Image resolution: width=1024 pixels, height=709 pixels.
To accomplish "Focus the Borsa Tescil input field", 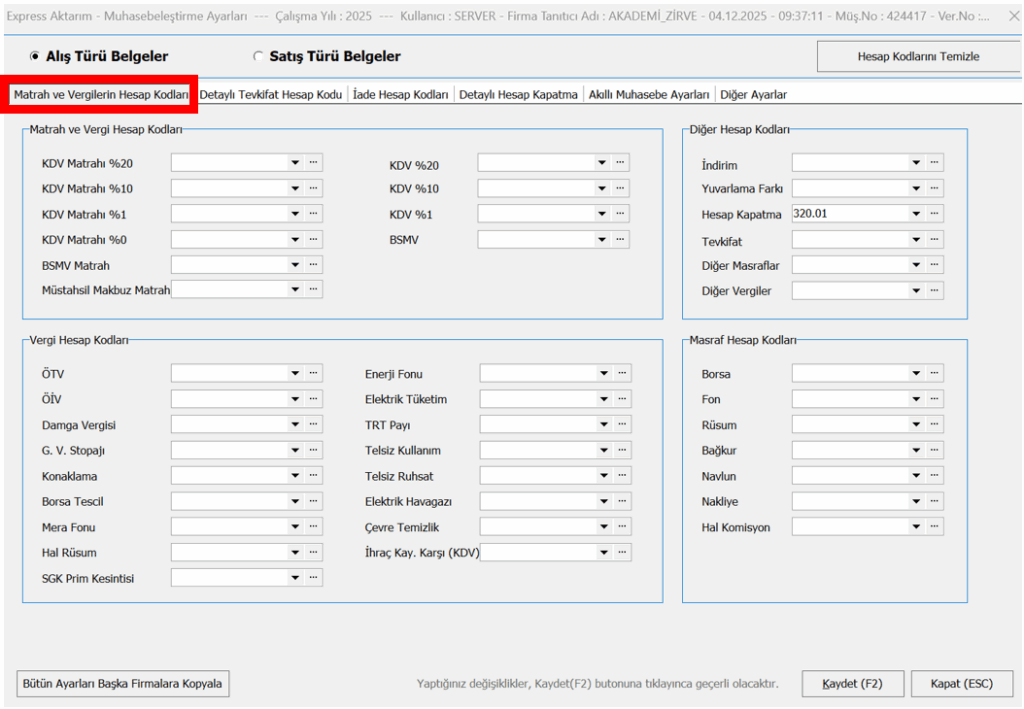I will [x=230, y=501].
